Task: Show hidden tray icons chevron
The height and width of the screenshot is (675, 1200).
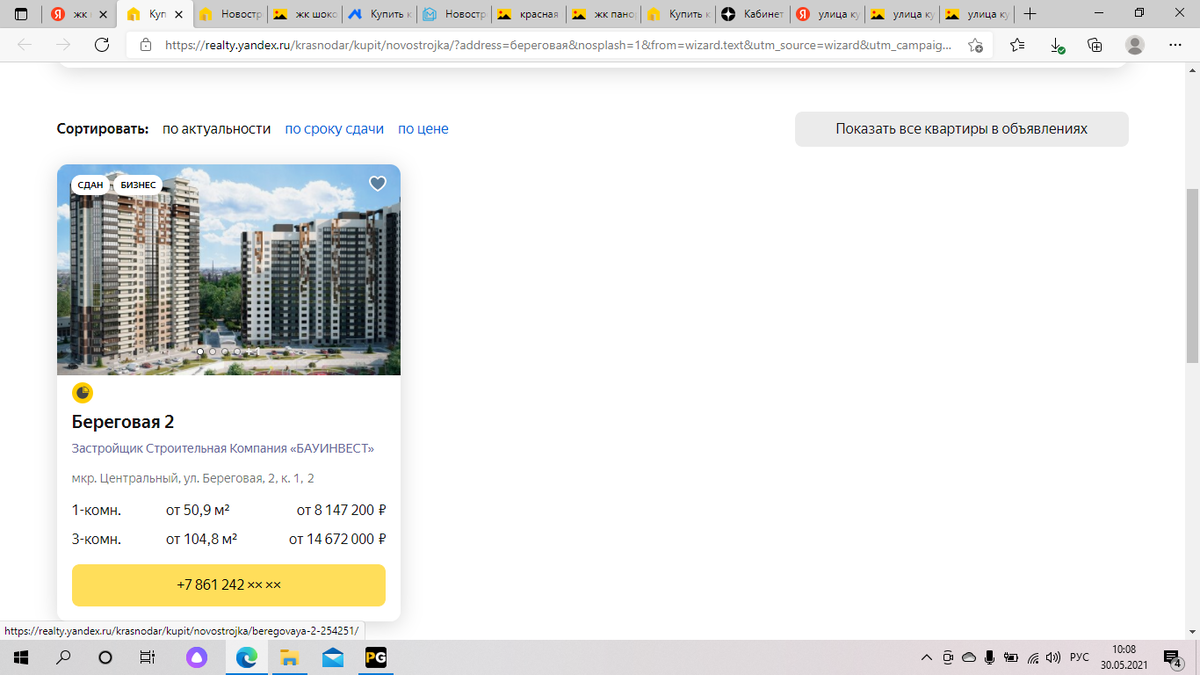Action: pos(927,658)
